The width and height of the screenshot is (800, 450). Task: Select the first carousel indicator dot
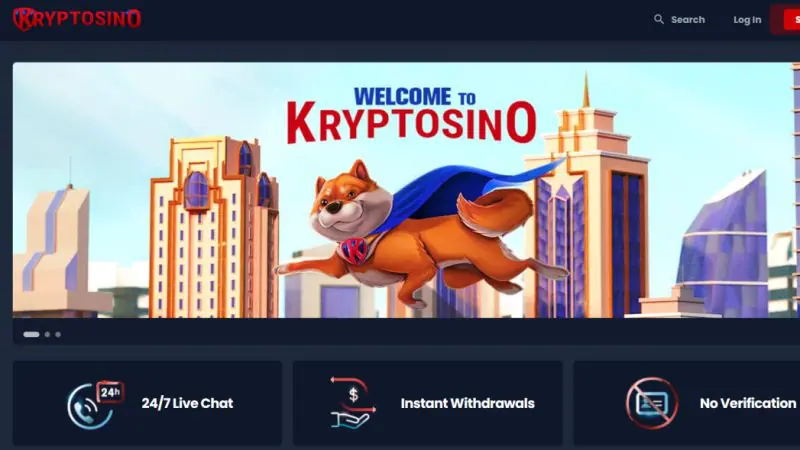[x=31, y=334]
